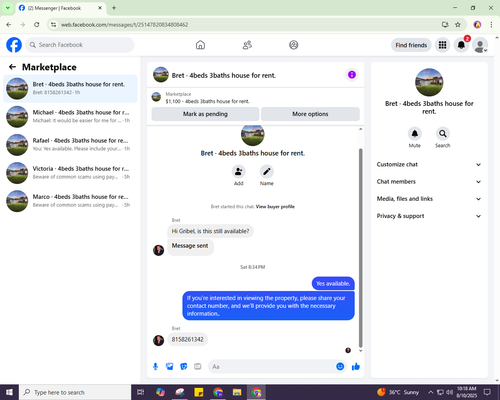Open the $1,100 Marketplace listing link
The image size is (500, 400).
pos(207,101)
